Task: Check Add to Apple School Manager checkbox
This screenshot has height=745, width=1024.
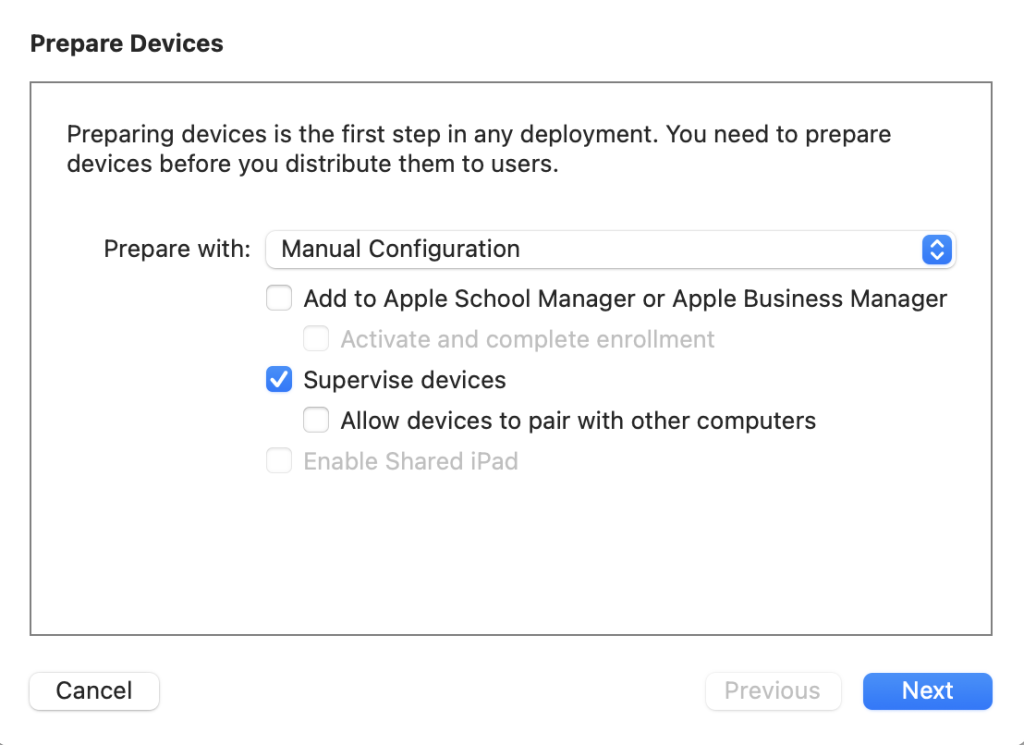Action: (x=279, y=298)
